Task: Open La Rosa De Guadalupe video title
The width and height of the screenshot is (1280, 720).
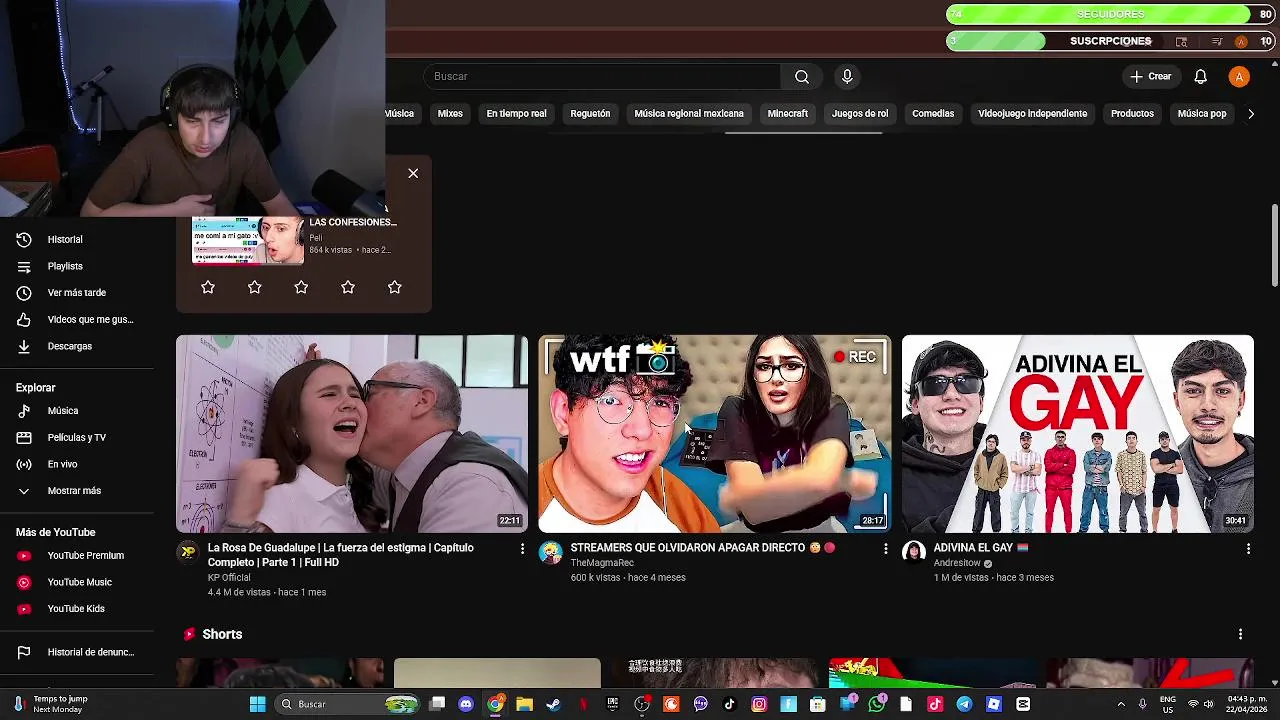Action: pos(341,555)
